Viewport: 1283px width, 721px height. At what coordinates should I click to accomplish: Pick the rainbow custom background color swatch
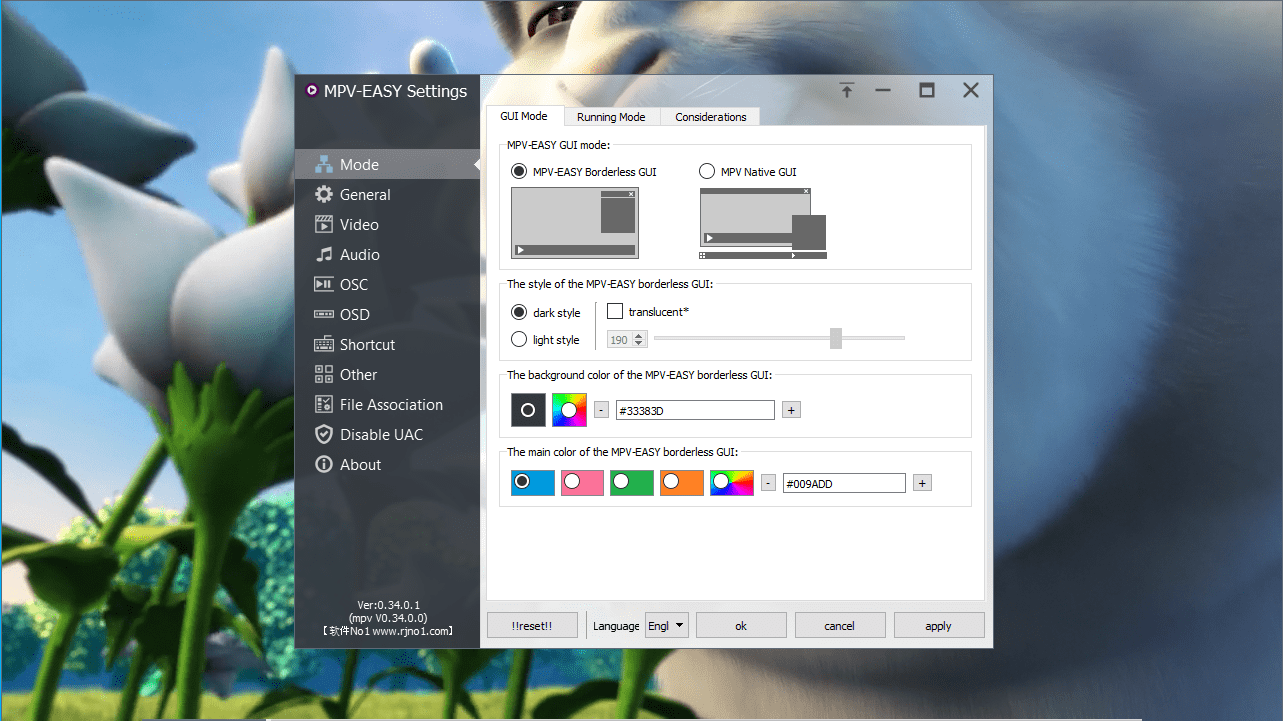569,410
